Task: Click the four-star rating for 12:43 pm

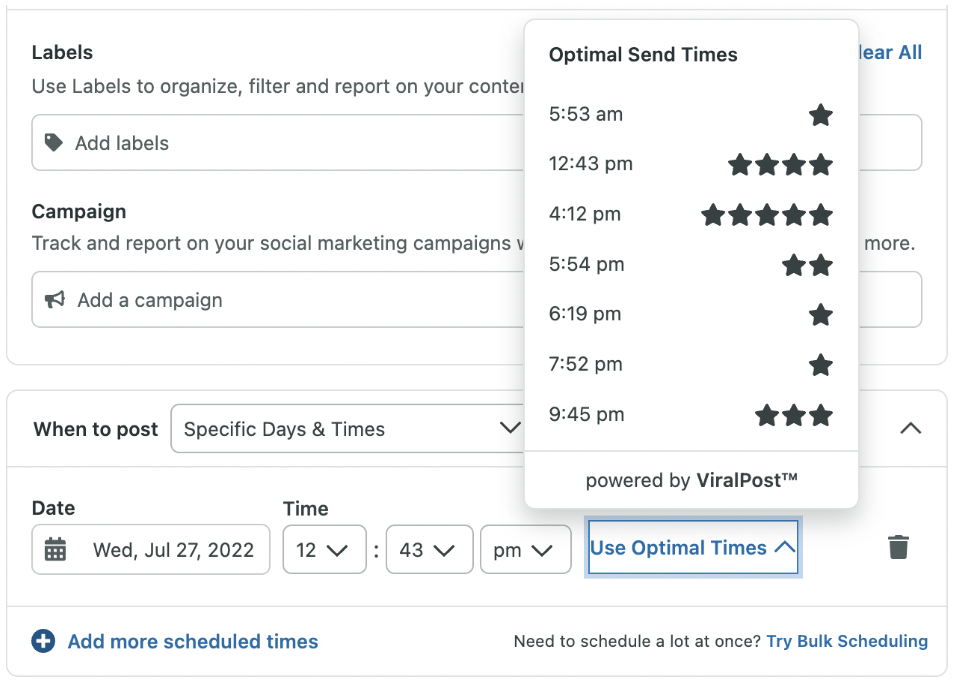Action: [x=780, y=164]
